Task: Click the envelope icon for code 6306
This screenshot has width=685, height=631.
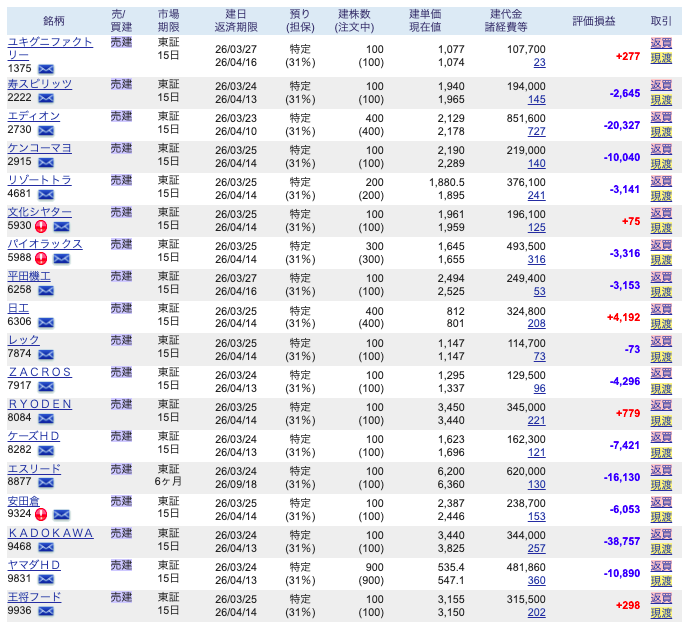Action: coord(46,323)
